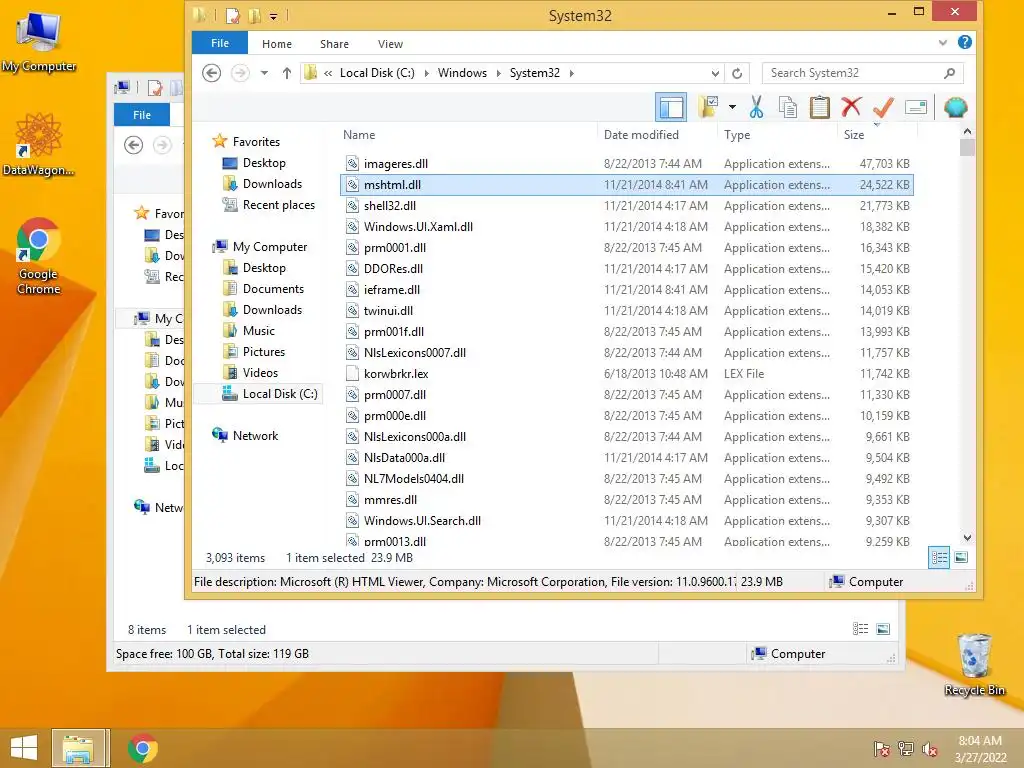Click the Windows breadcrumb
This screenshot has height=768, width=1024.
(462, 72)
